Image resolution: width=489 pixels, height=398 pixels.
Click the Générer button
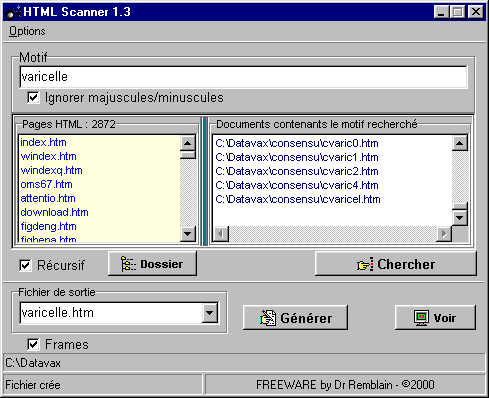[295, 318]
